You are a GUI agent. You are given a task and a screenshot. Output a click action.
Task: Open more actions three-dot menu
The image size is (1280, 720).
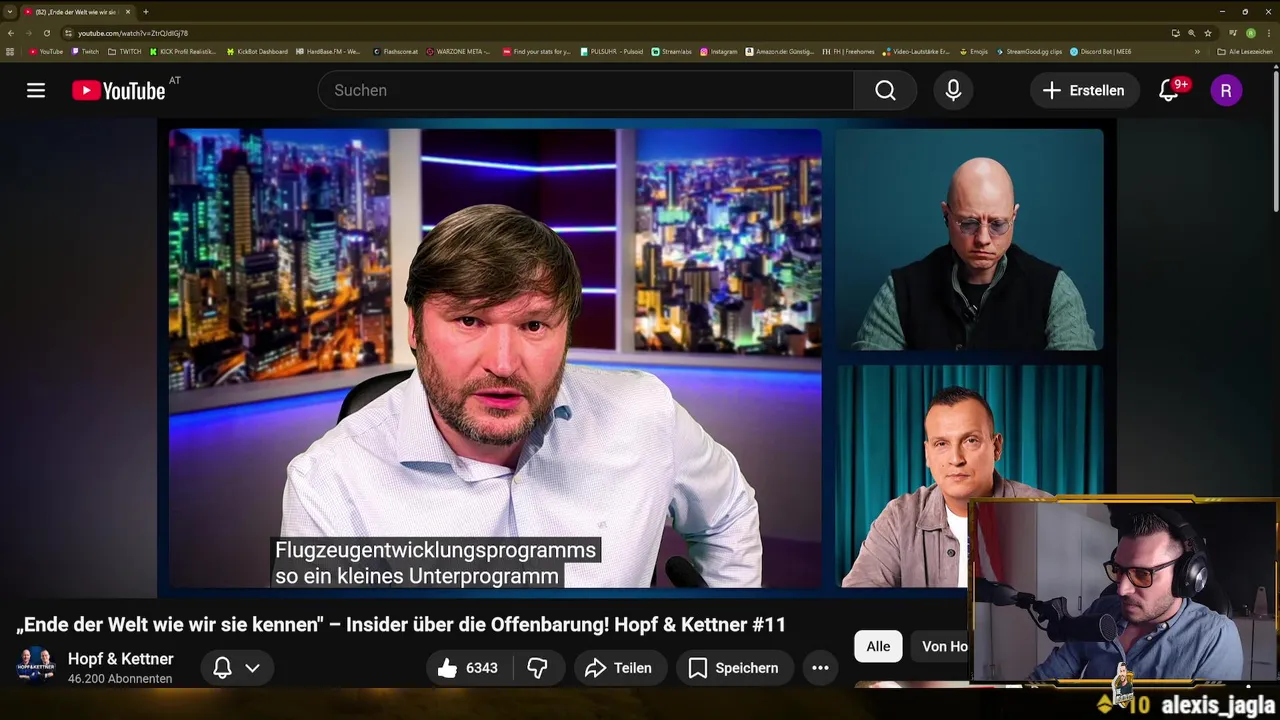[x=820, y=668]
